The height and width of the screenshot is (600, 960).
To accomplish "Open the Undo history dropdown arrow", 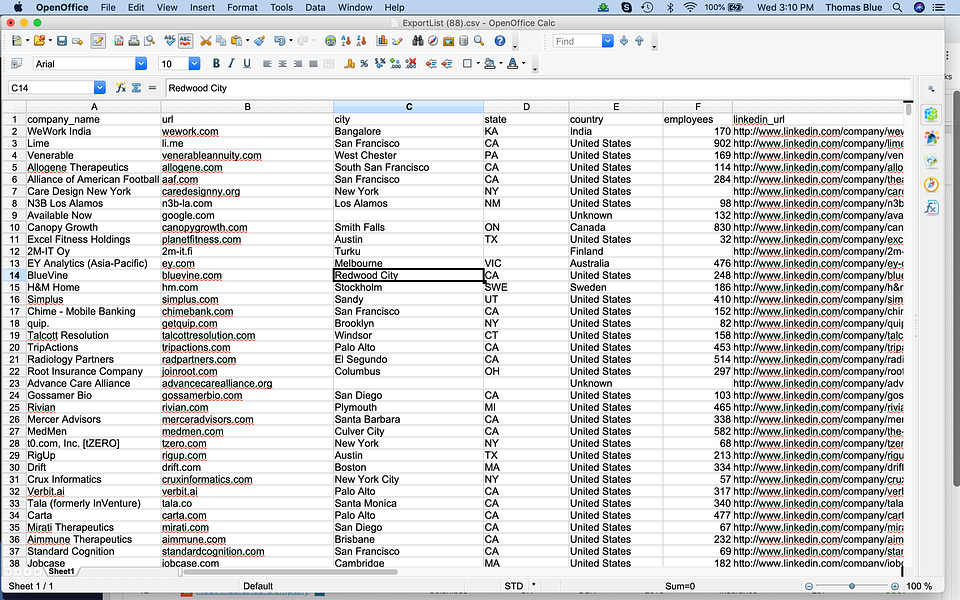I will pyautogui.click(x=290, y=41).
